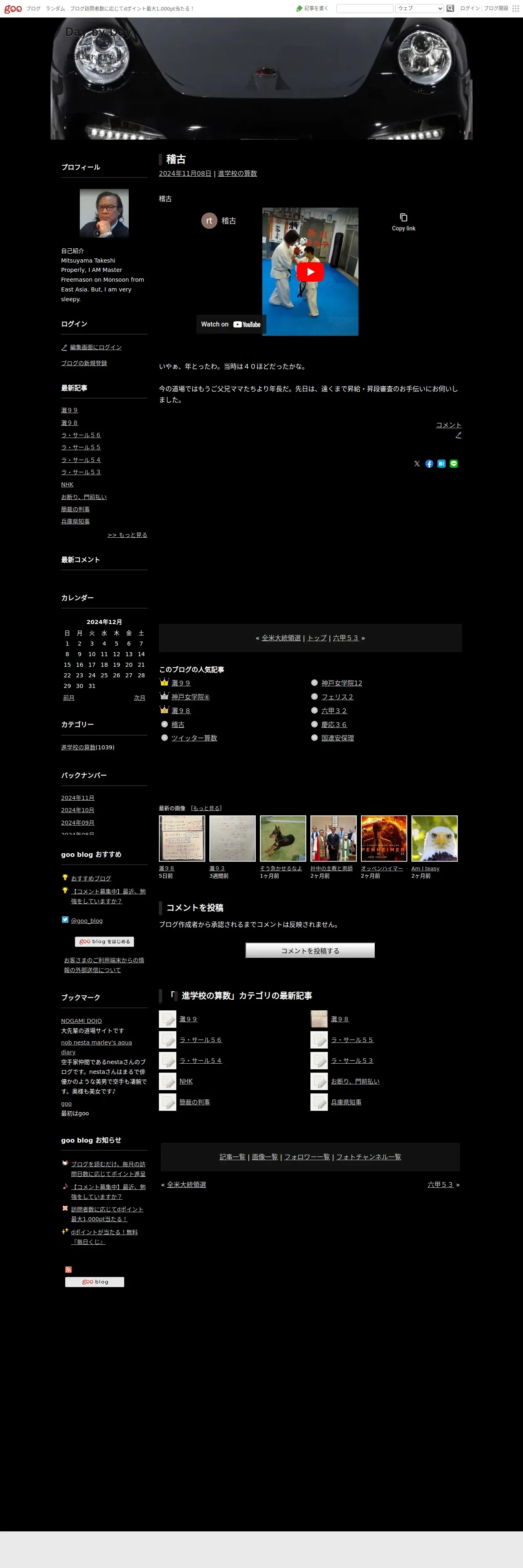Click the goo blog banner at sidebar bottom
This screenshot has width=523, height=1568.
94,1282
